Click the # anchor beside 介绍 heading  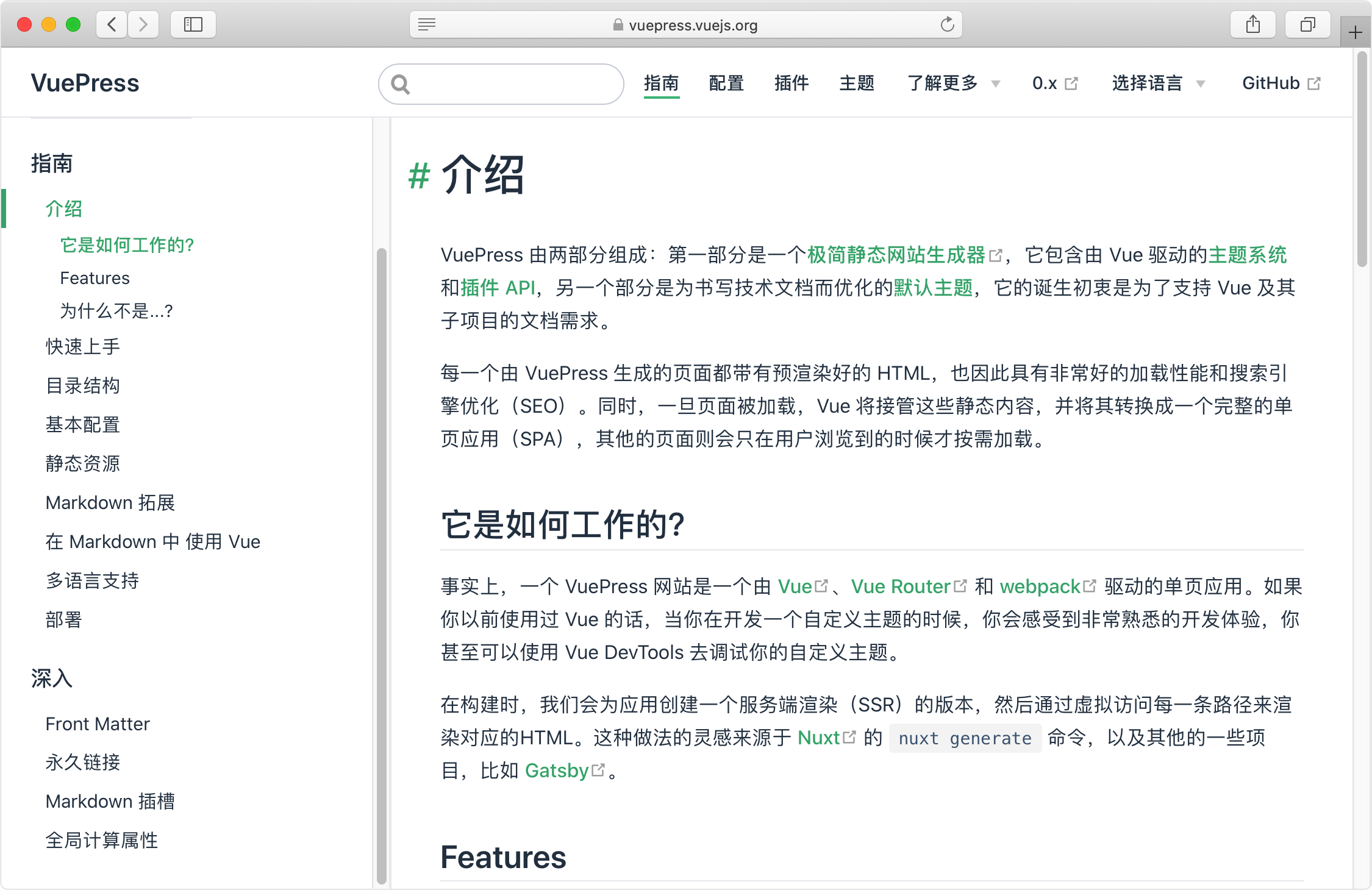pyautogui.click(x=420, y=176)
